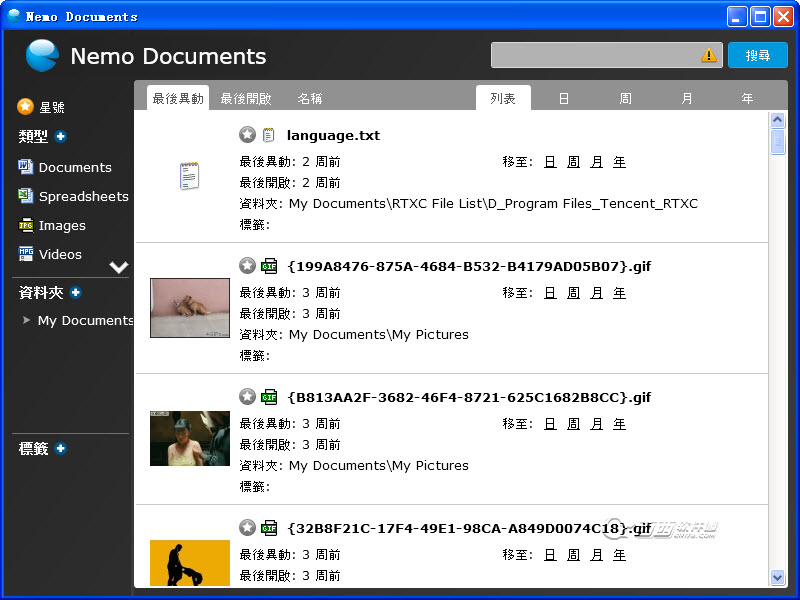The width and height of the screenshot is (800, 600).
Task: Click the text file icon beside language.txt
Action: pyautogui.click(x=268, y=135)
